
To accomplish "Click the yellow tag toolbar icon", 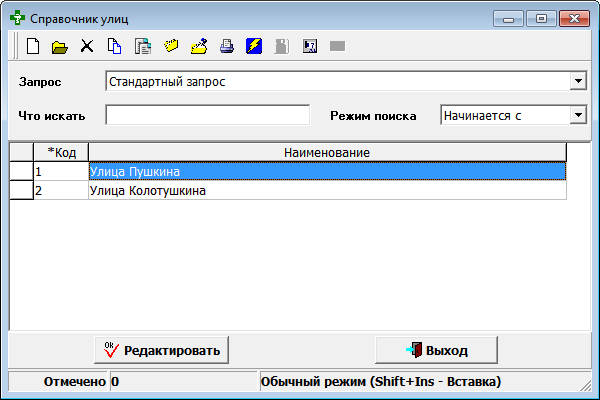I will (171, 46).
